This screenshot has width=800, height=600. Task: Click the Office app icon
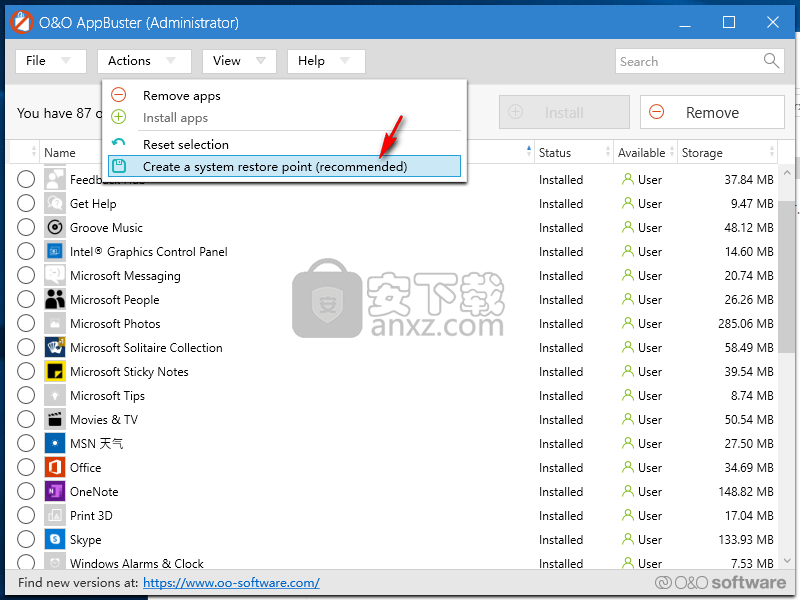(x=55, y=467)
